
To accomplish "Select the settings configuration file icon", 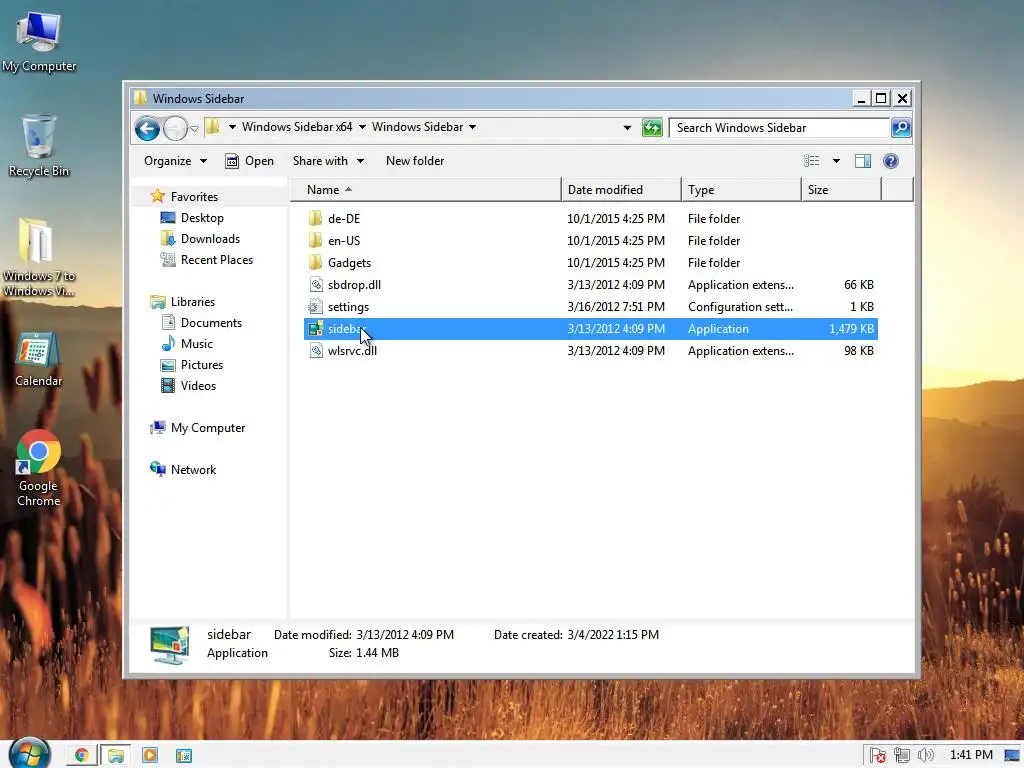I will (x=315, y=306).
